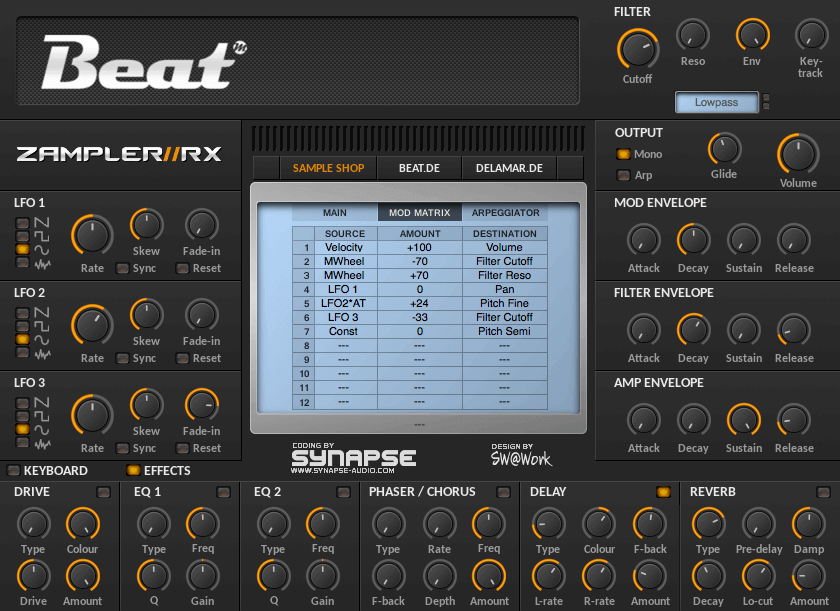
Task: Turn off the Delay effect
Action: pos(663,492)
